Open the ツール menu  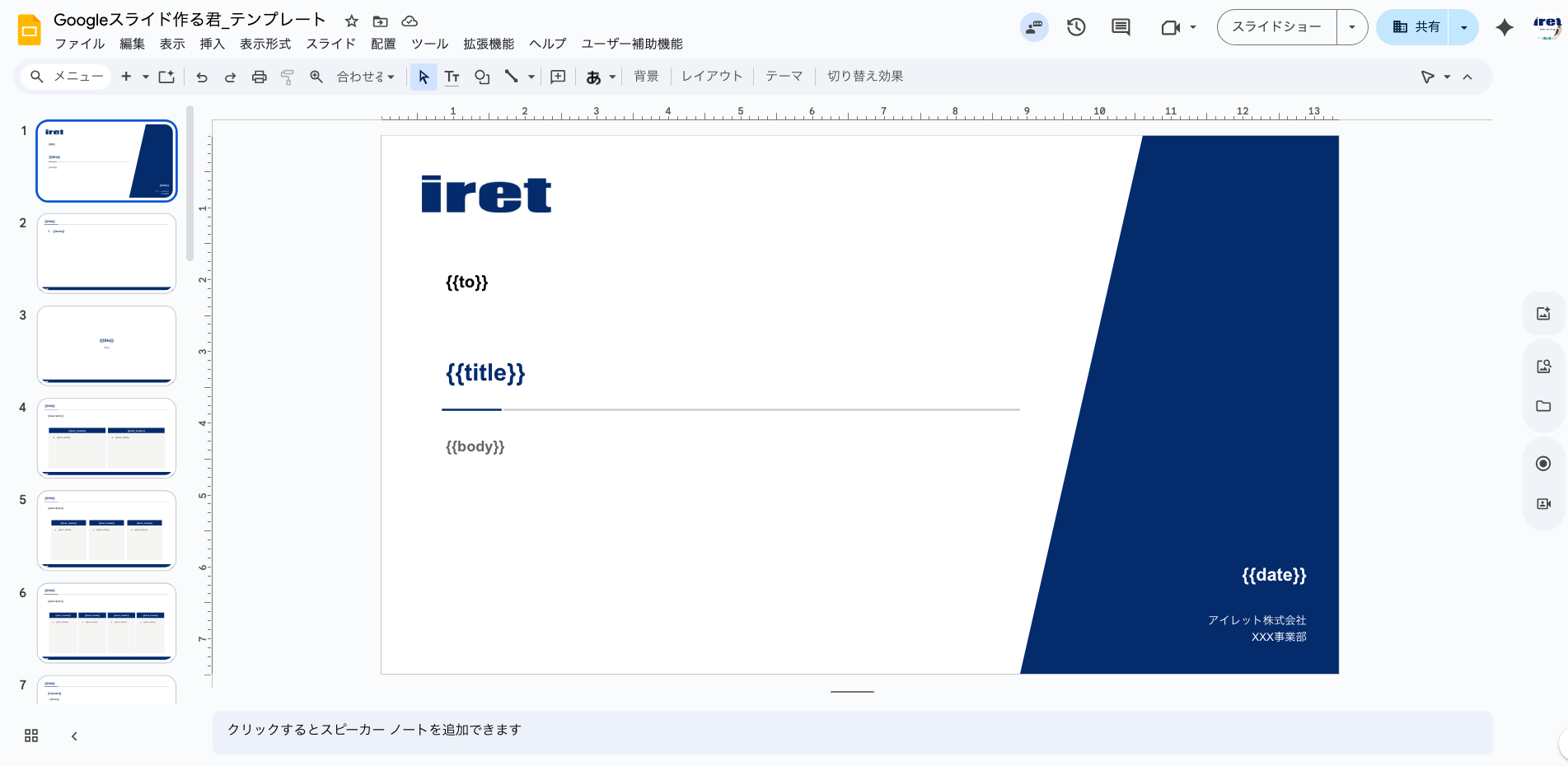point(430,44)
